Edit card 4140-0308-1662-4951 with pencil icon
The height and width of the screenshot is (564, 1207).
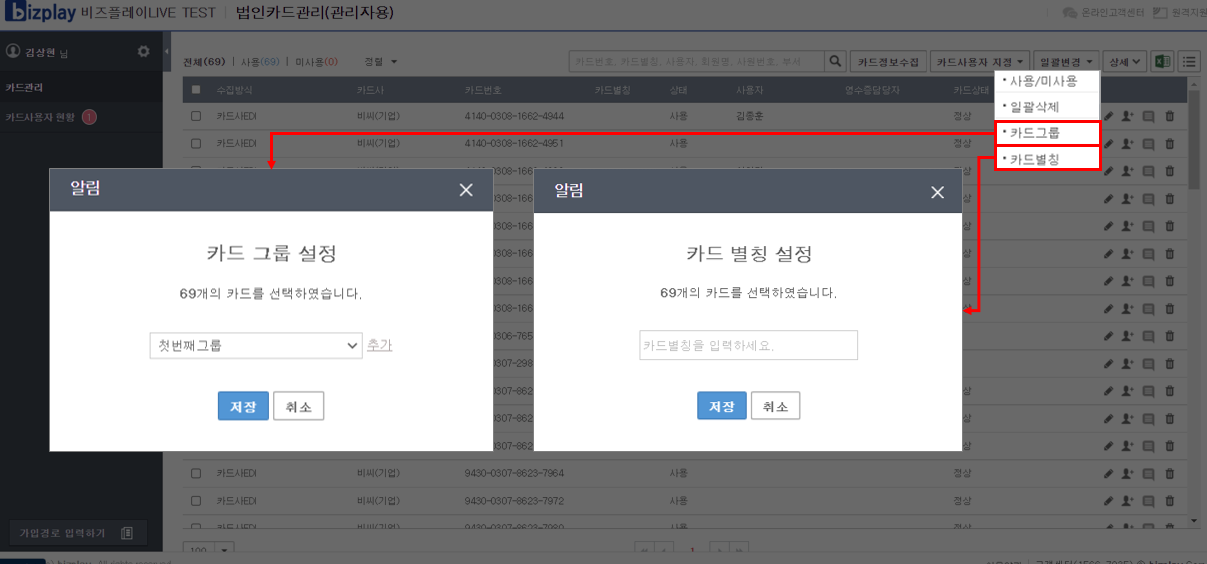click(1108, 144)
